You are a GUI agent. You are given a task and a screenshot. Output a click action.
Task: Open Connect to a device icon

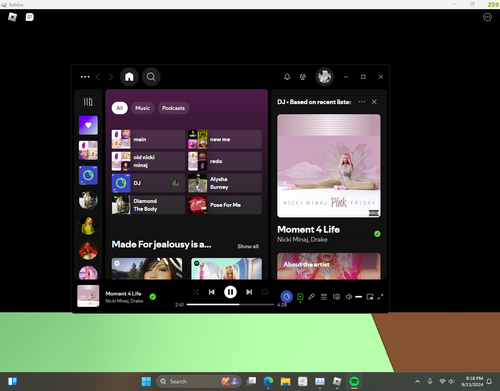(336, 297)
